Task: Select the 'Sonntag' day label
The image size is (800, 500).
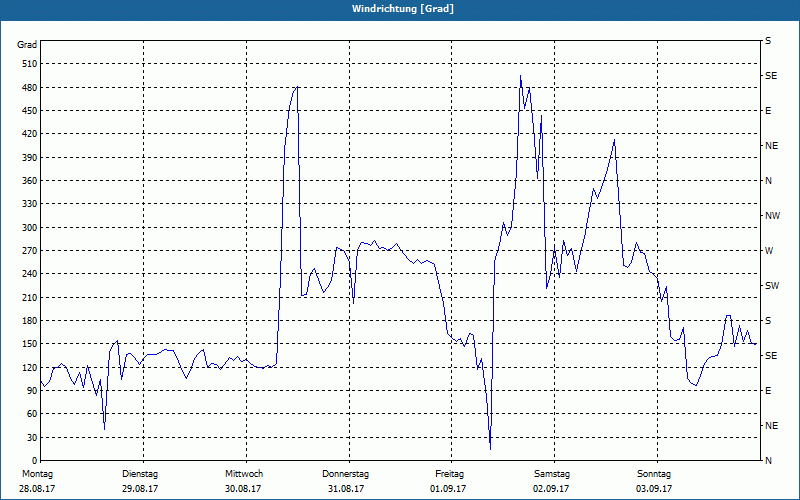Action: [654, 474]
